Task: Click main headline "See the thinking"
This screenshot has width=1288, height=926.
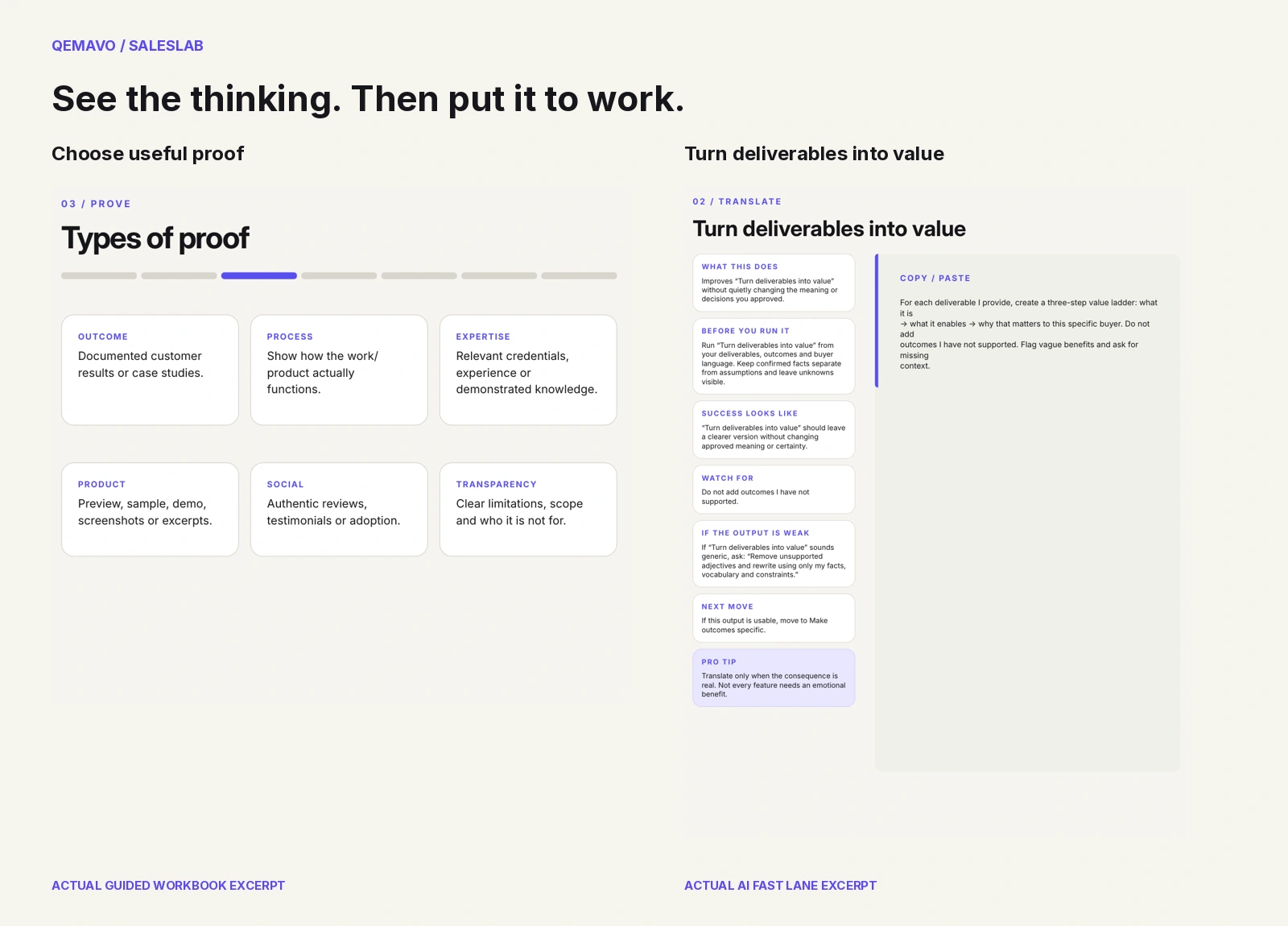Action: coord(368,99)
